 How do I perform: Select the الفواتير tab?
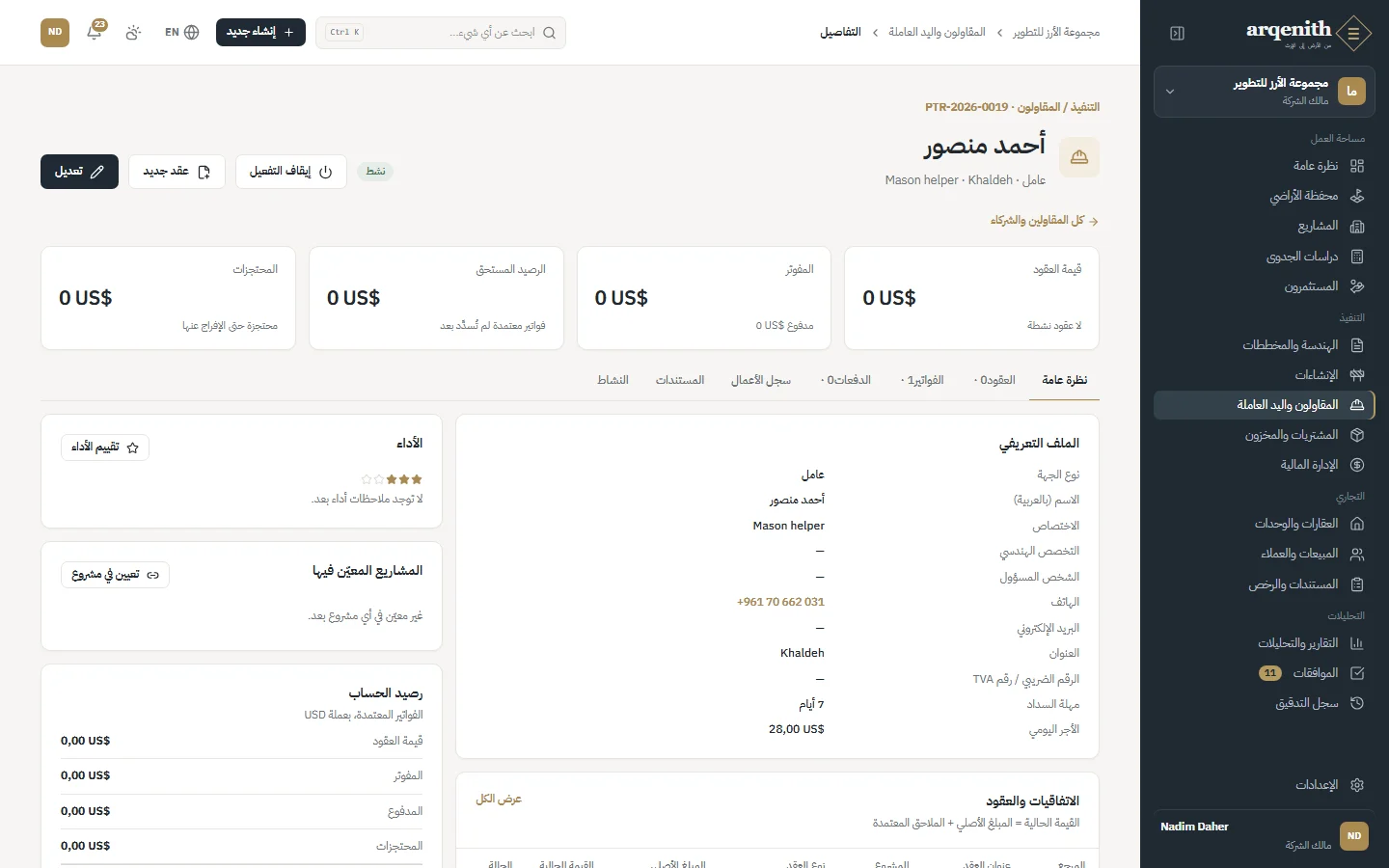(x=922, y=380)
